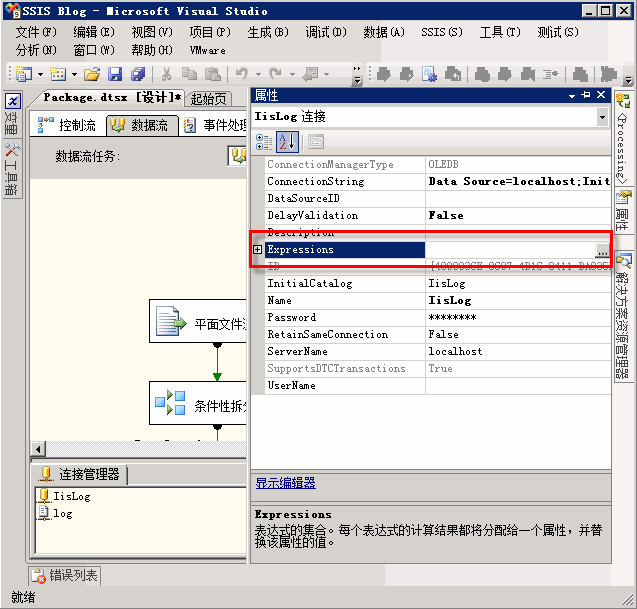Select the 平面文件 source component on canvas
The height and width of the screenshot is (609, 637).
(x=198, y=321)
